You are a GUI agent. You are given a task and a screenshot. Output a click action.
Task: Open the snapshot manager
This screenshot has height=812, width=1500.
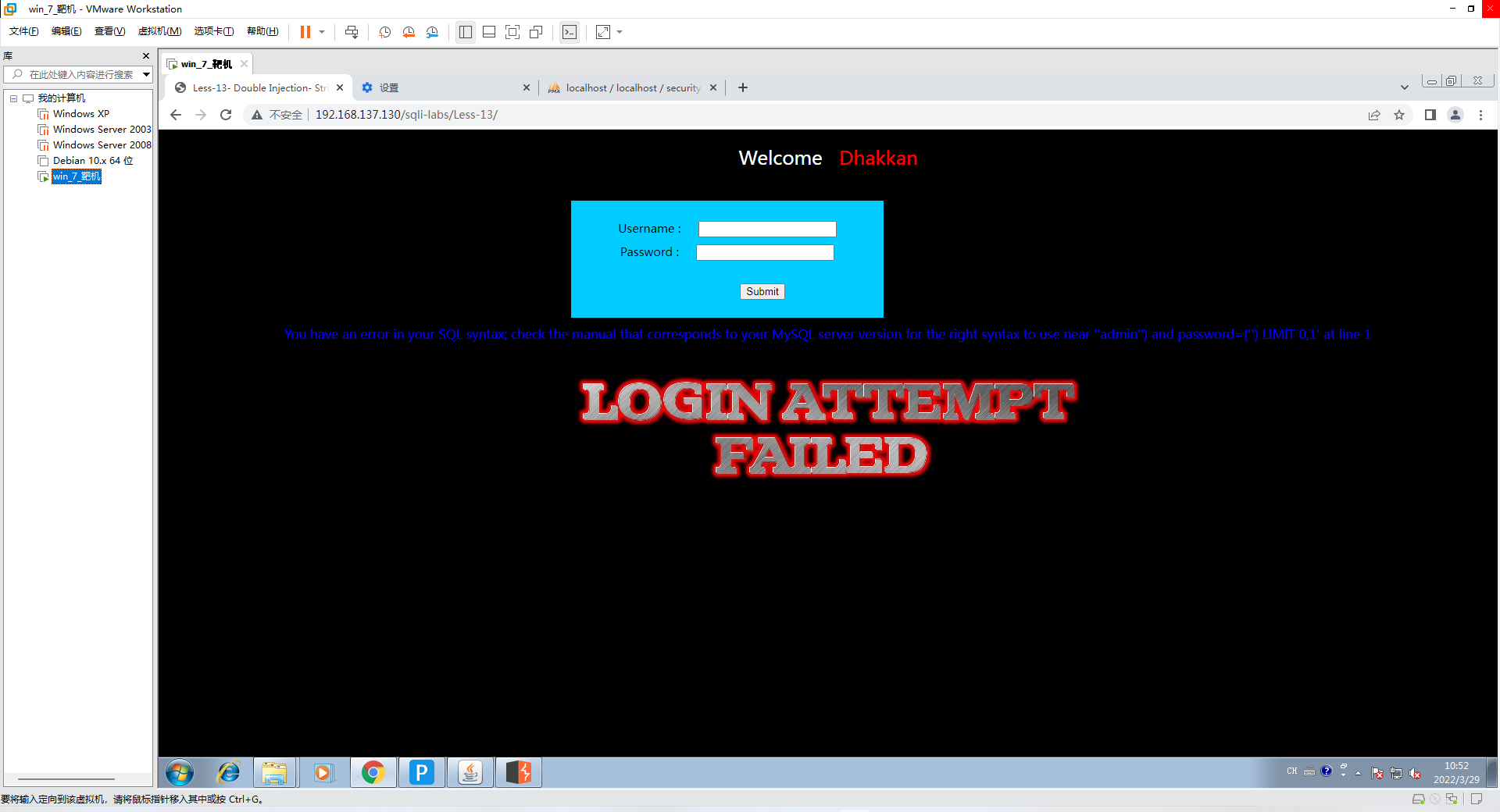432,32
